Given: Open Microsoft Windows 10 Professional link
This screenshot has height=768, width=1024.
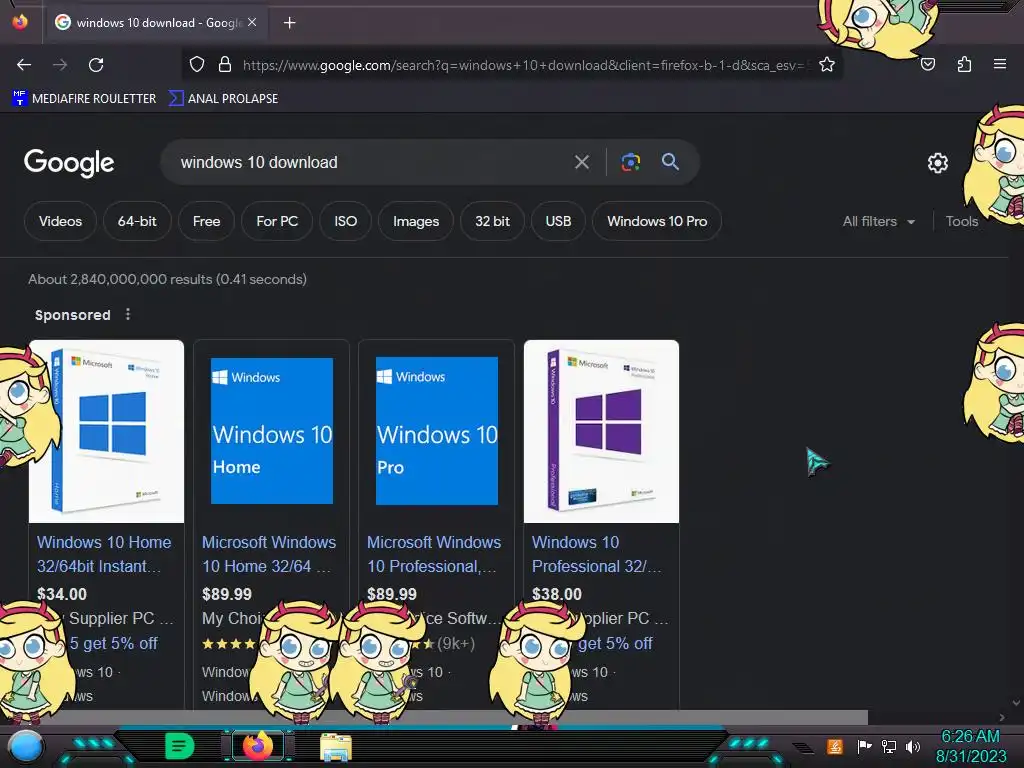Looking at the screenshot, I should 434,554.
